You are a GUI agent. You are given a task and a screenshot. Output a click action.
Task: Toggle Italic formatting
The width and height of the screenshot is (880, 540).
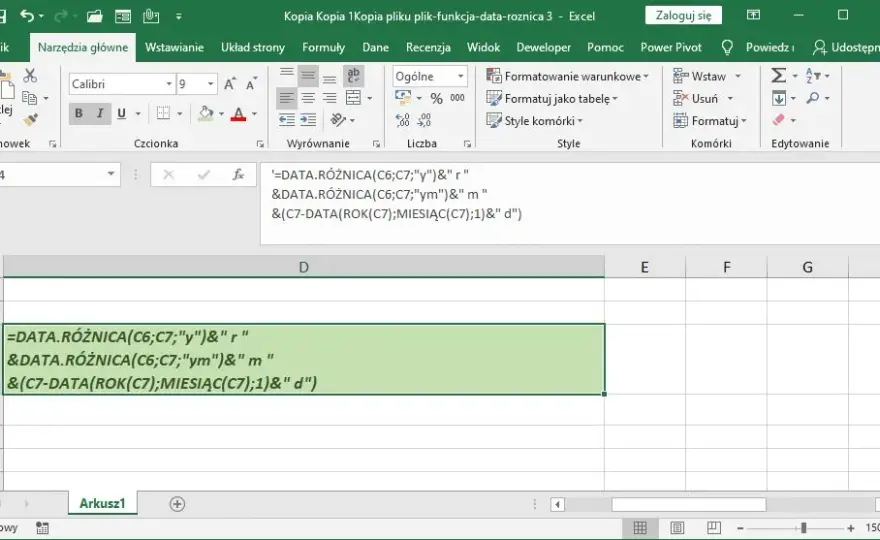pyautogui.click(x=100, y=113)
